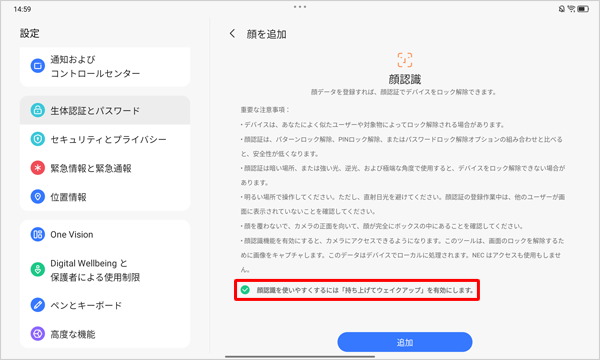Tap the 顔データを登録すれば subtitle text
This screenshot has width=600, height=360.
point(404,92)
